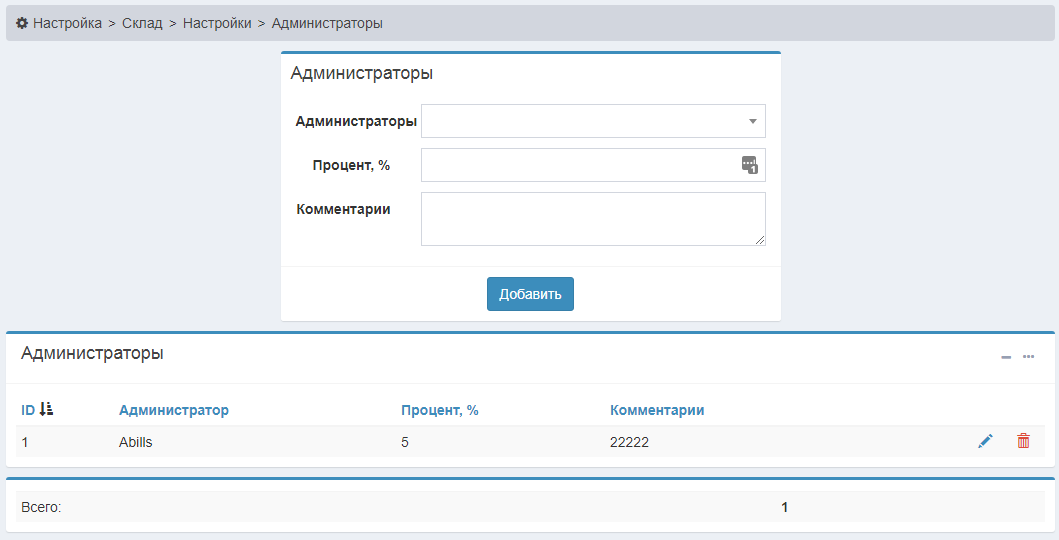Click the gear icon in the breadcrumb
Screen dimensions: 1059x540
click(x=22, y=23)
